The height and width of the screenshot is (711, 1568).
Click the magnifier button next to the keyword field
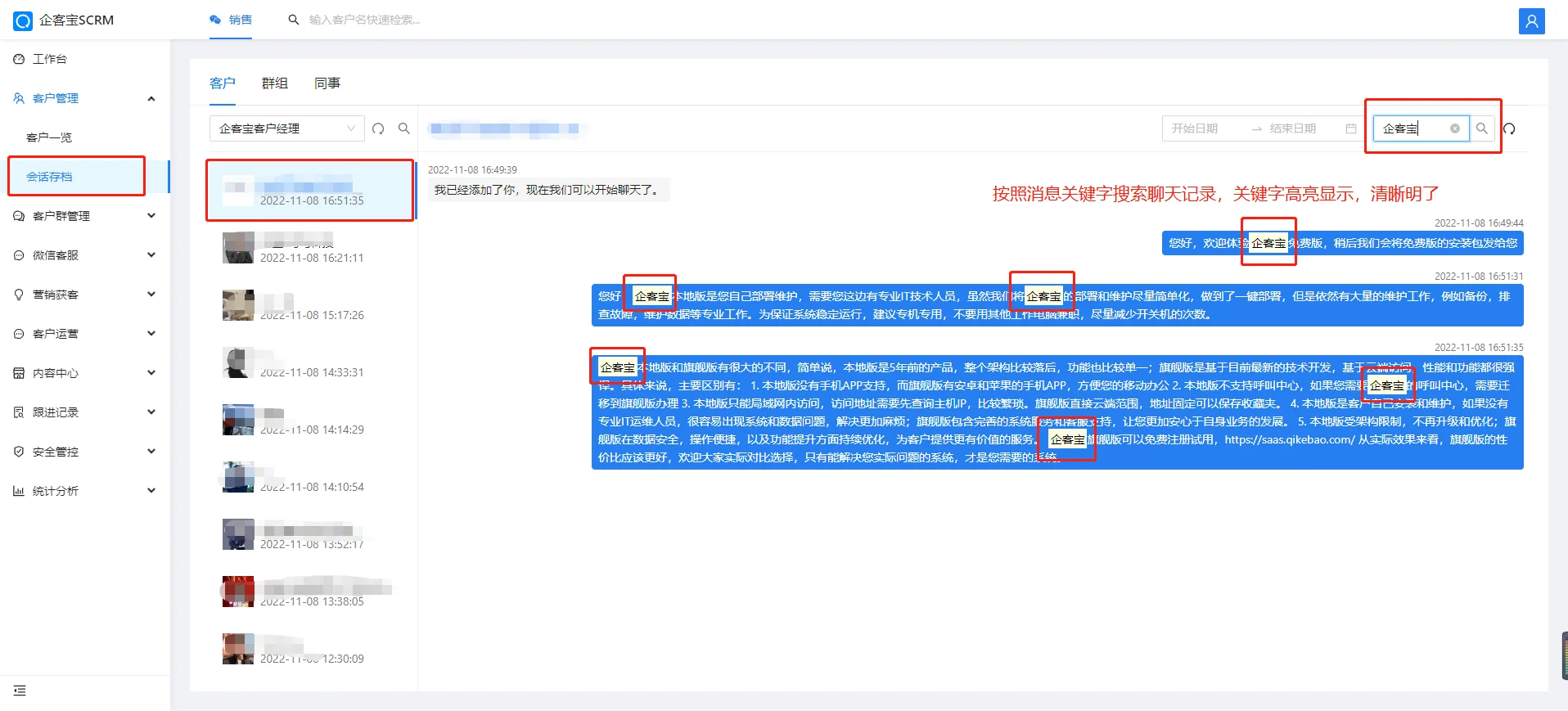click(x=1482, y=128)
